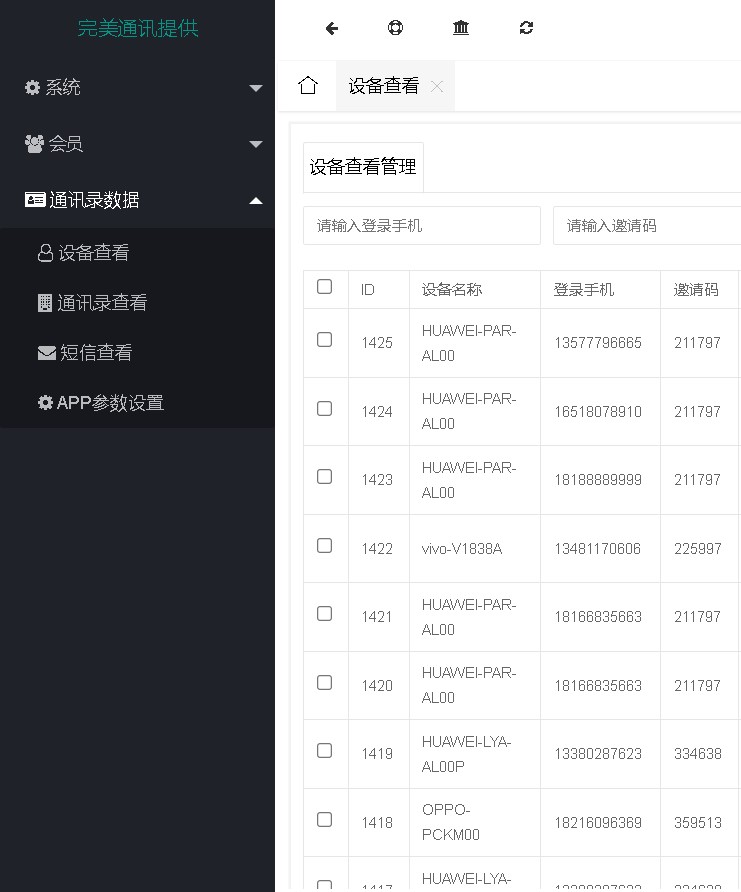Open 设备查看 in the sidebar
Image resolution: width=741 pixels, height=892 pixels.
tap(137, 253)
